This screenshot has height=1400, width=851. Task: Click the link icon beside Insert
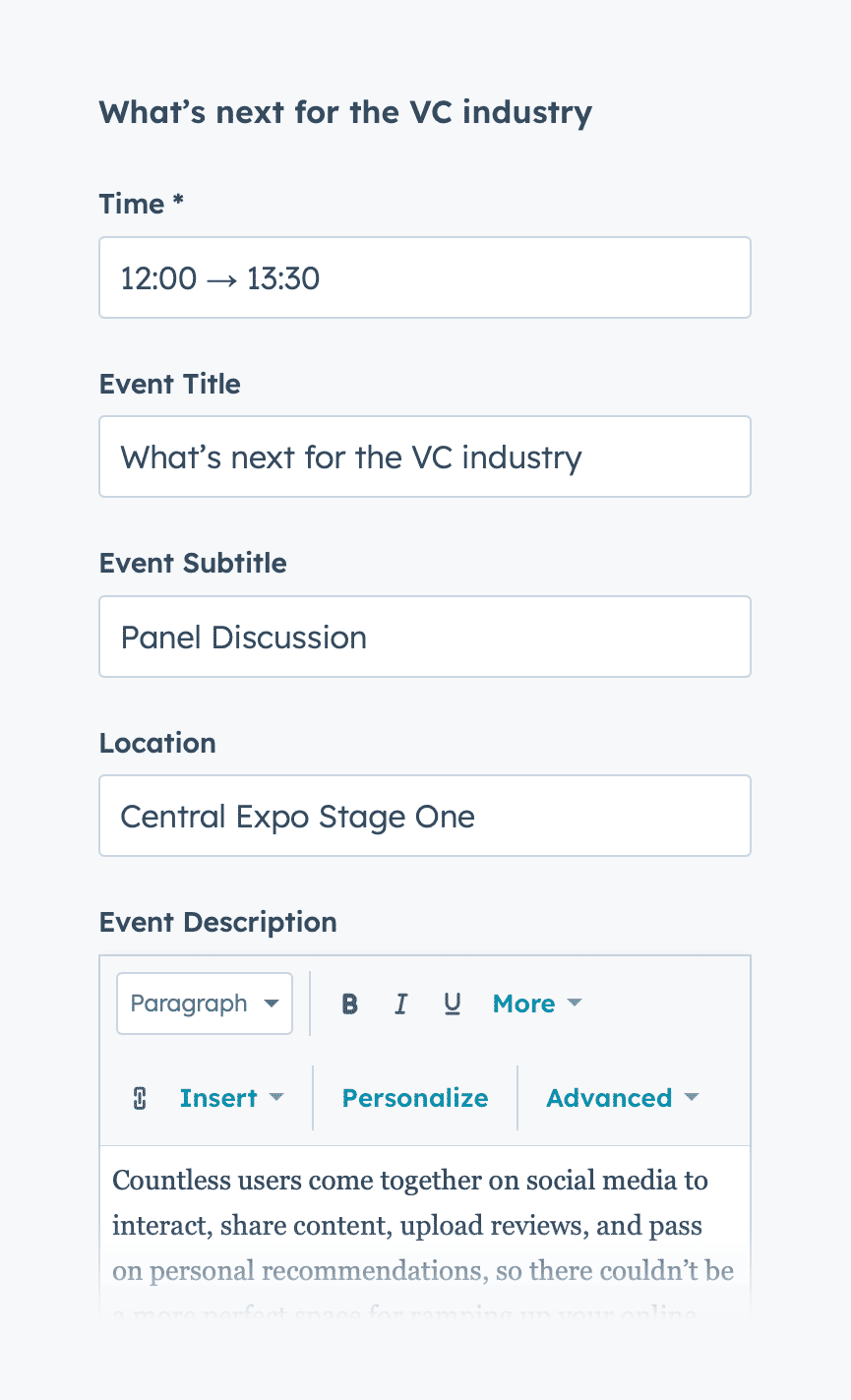click(140, 1098)
